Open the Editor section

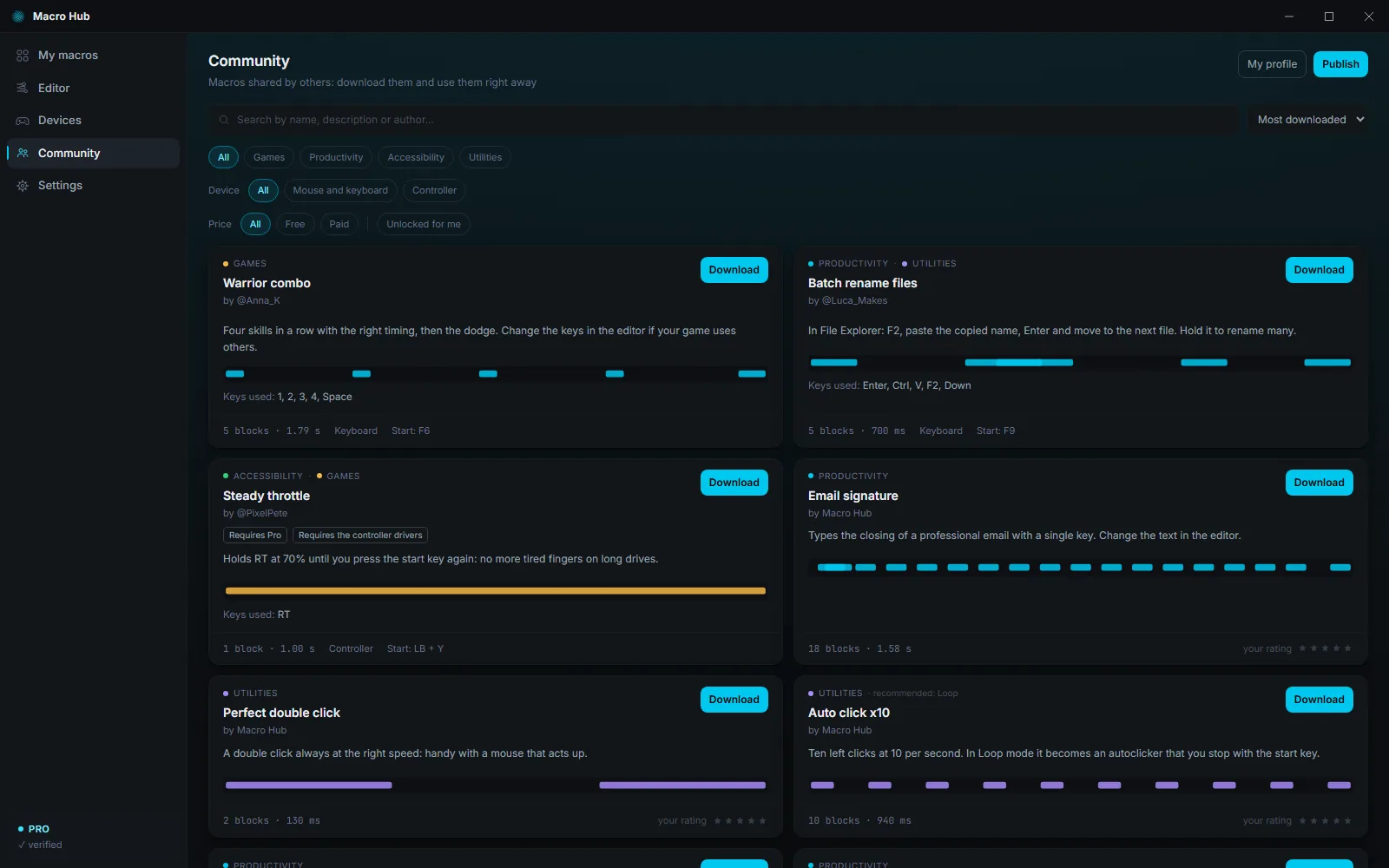tap(93, 88)
